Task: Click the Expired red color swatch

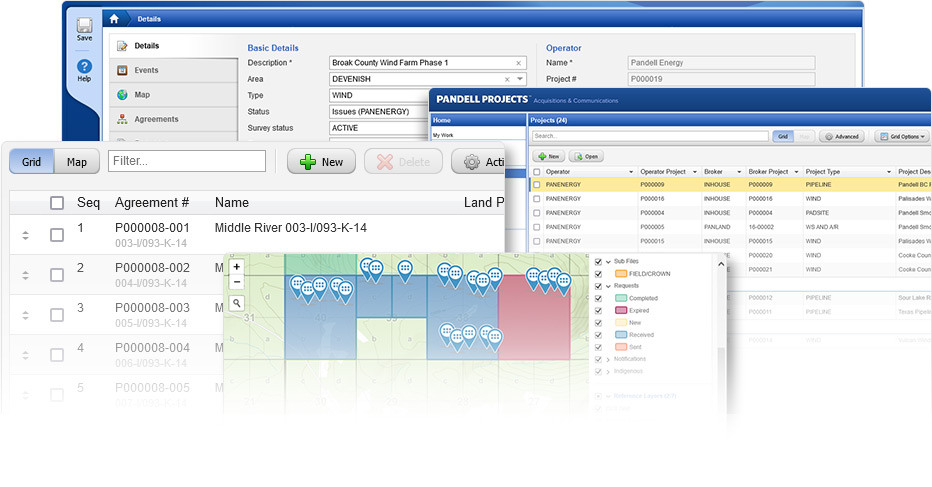Action: pyautogui.click(x=621, y=310)
